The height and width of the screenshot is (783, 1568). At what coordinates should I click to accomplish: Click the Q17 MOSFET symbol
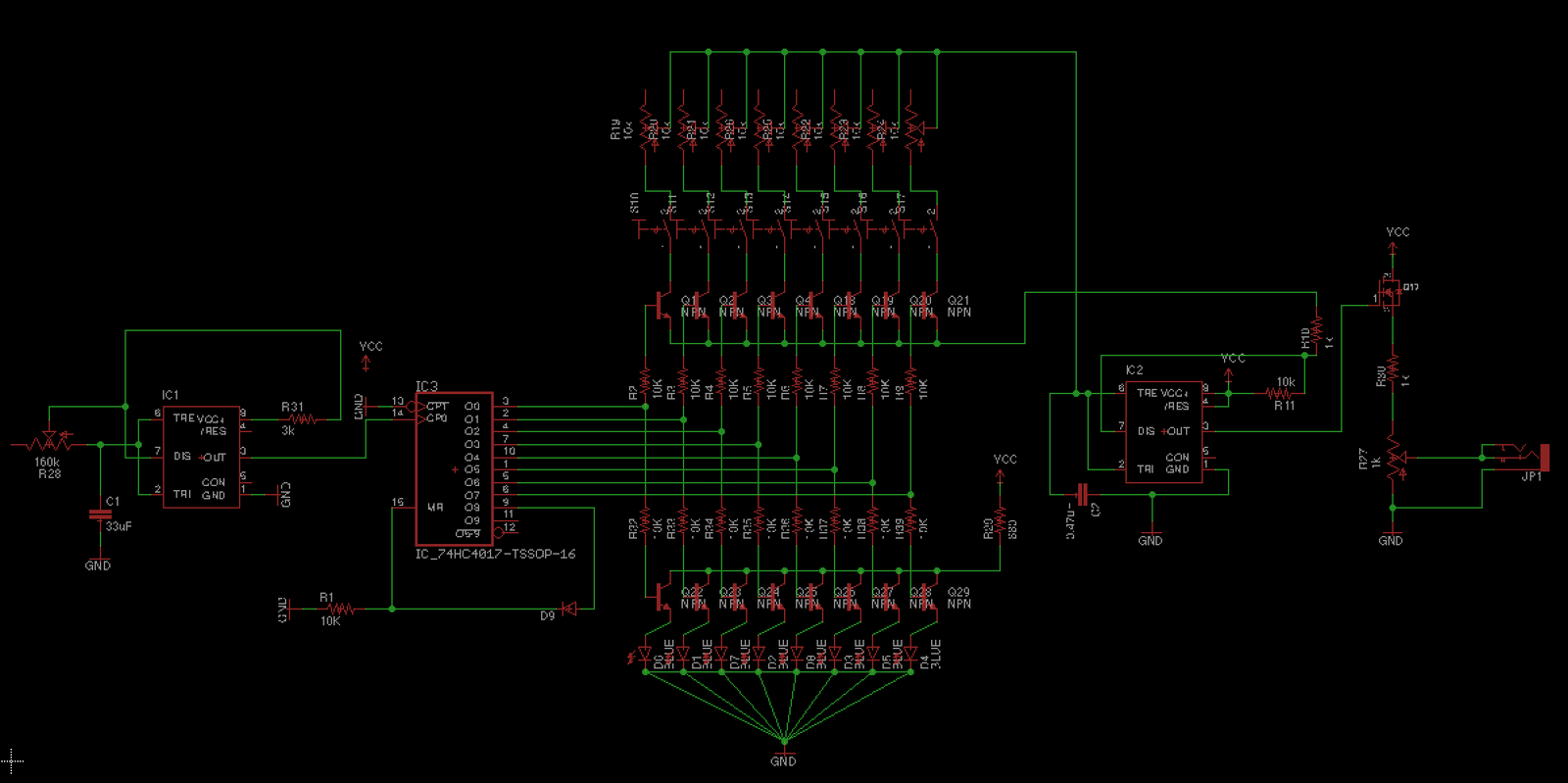point(1390,293)
